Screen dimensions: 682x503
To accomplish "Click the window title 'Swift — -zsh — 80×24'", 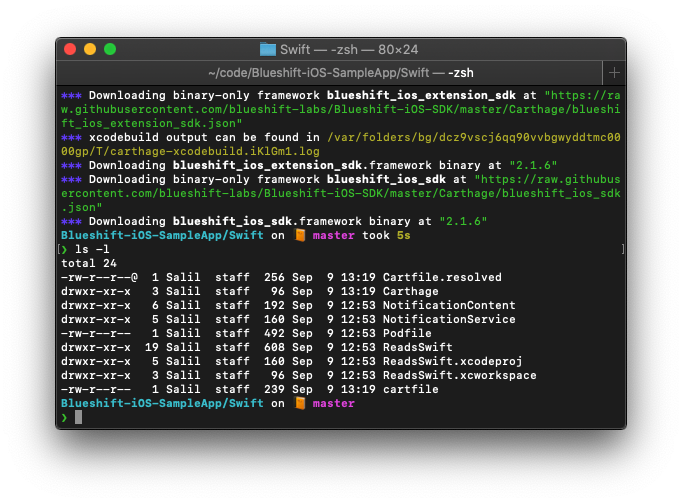I will [349, 50].
